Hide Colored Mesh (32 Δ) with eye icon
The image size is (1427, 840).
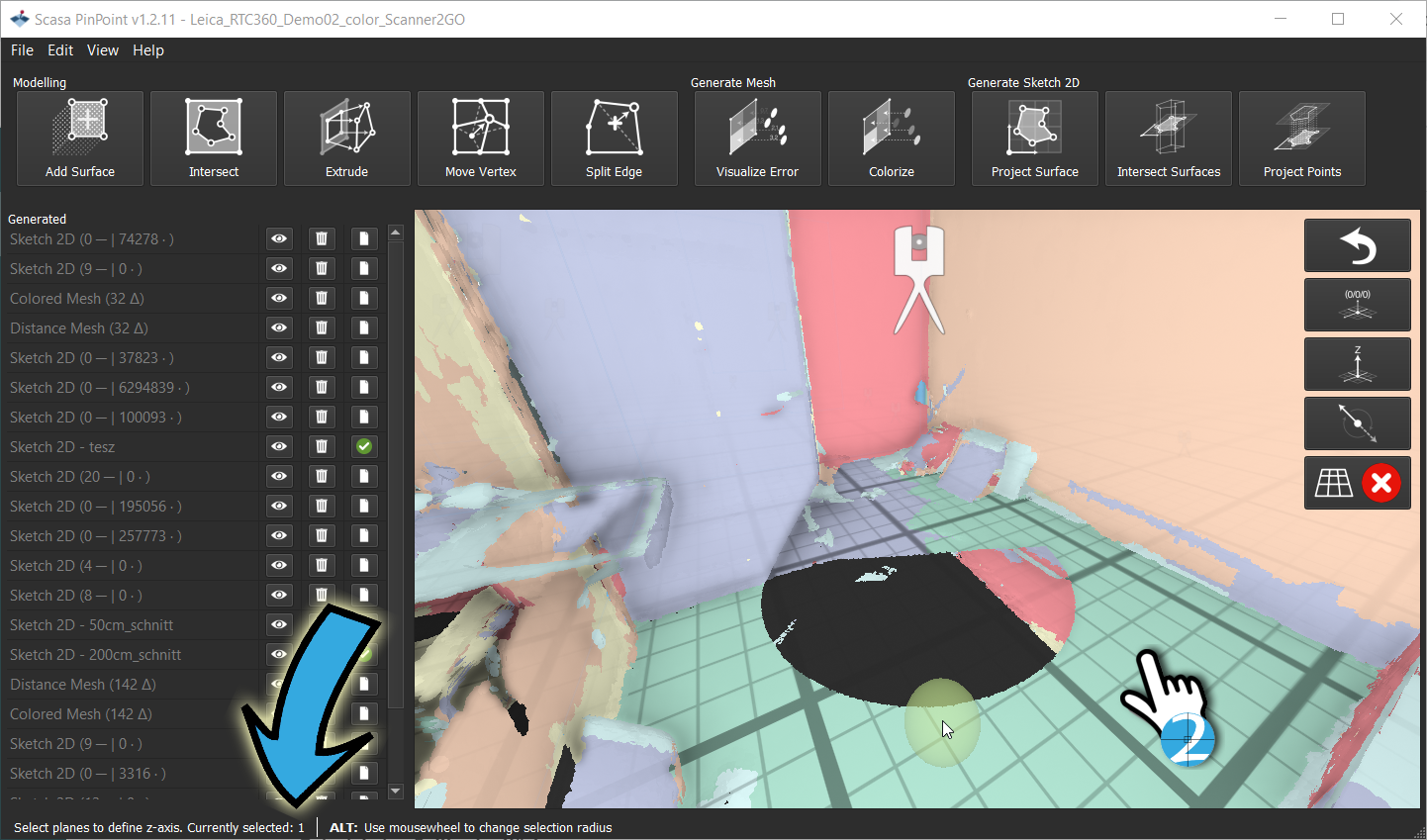click(279, 298)
